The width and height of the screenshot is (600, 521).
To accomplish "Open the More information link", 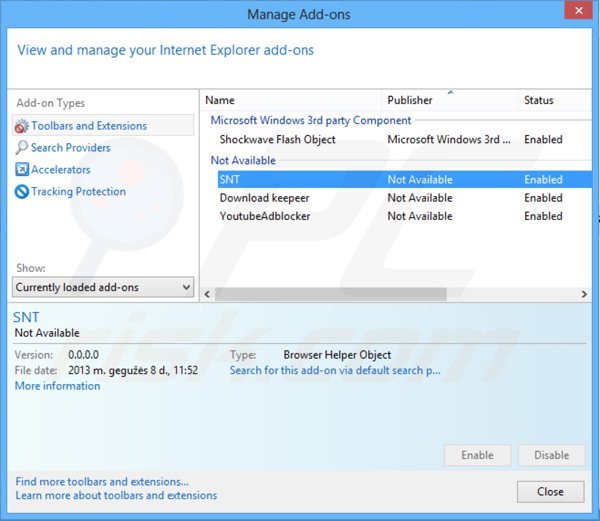I will (x=57, y=386).
